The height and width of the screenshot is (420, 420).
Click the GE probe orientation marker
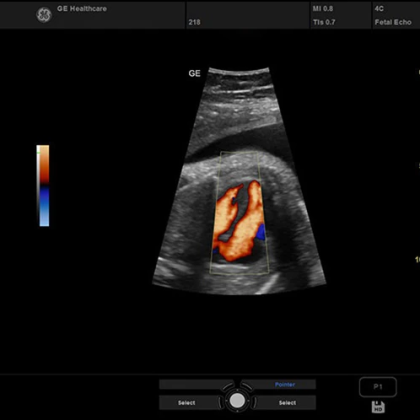[x=194, y=73]
